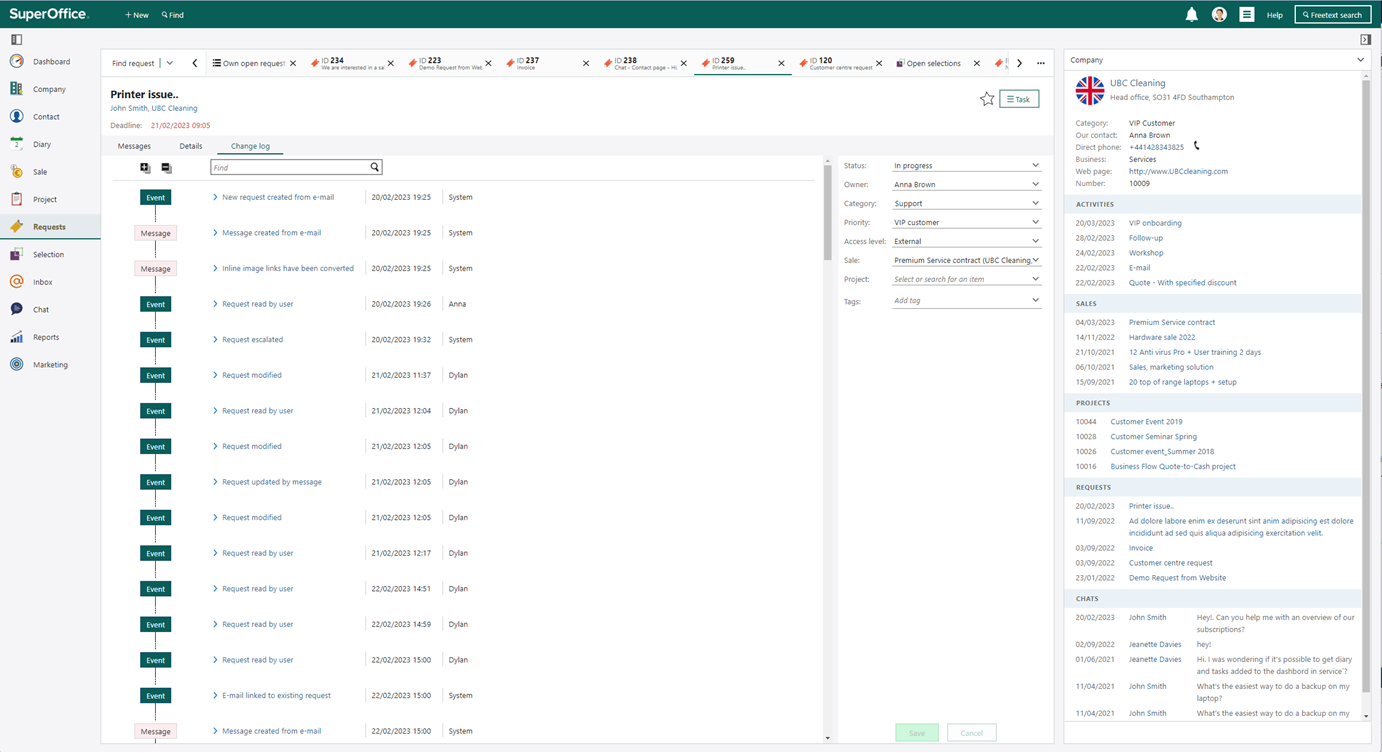Expand all change log entries
This screenshot has width=1382, height=753.
(145, 168)
